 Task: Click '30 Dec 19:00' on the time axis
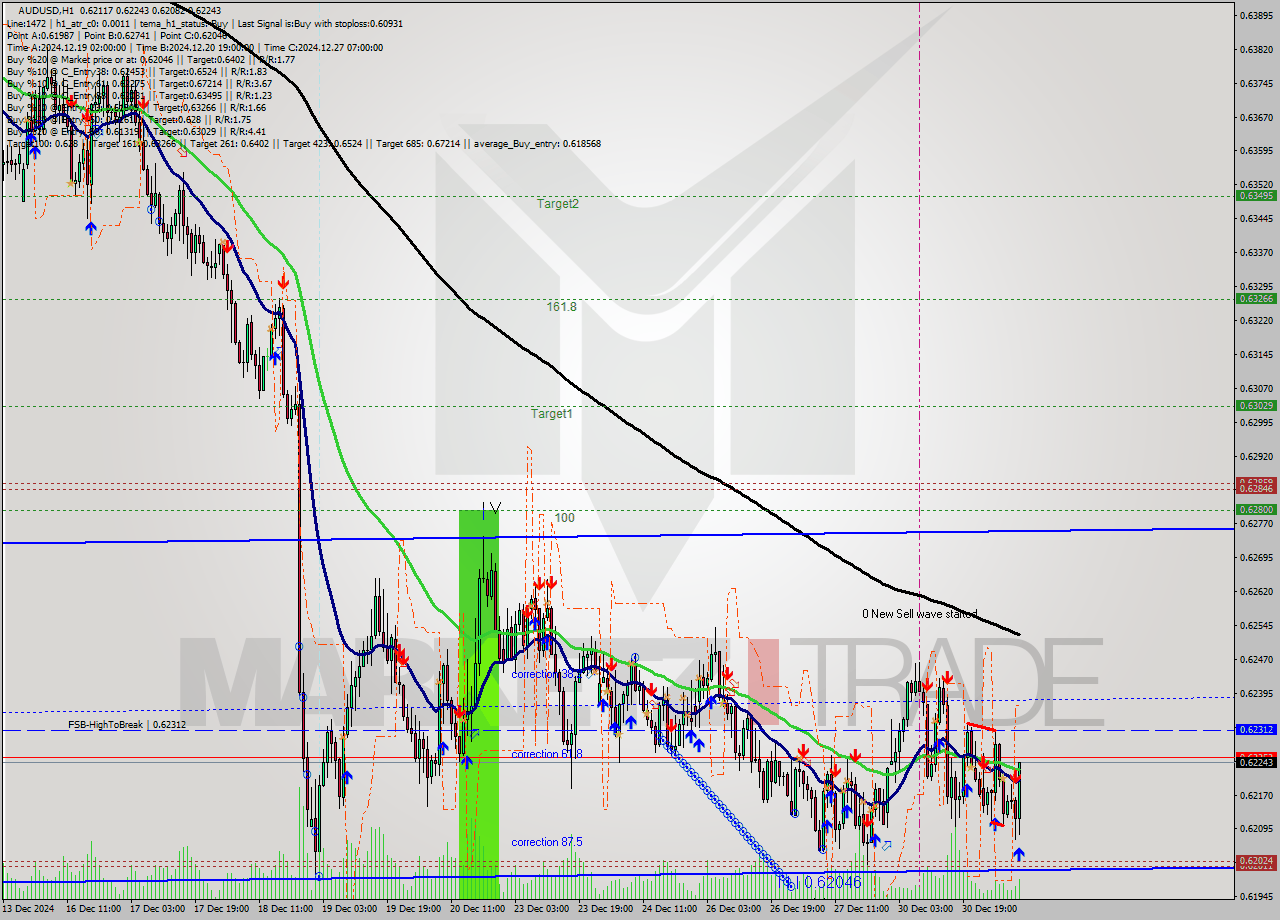click(989, 909)
